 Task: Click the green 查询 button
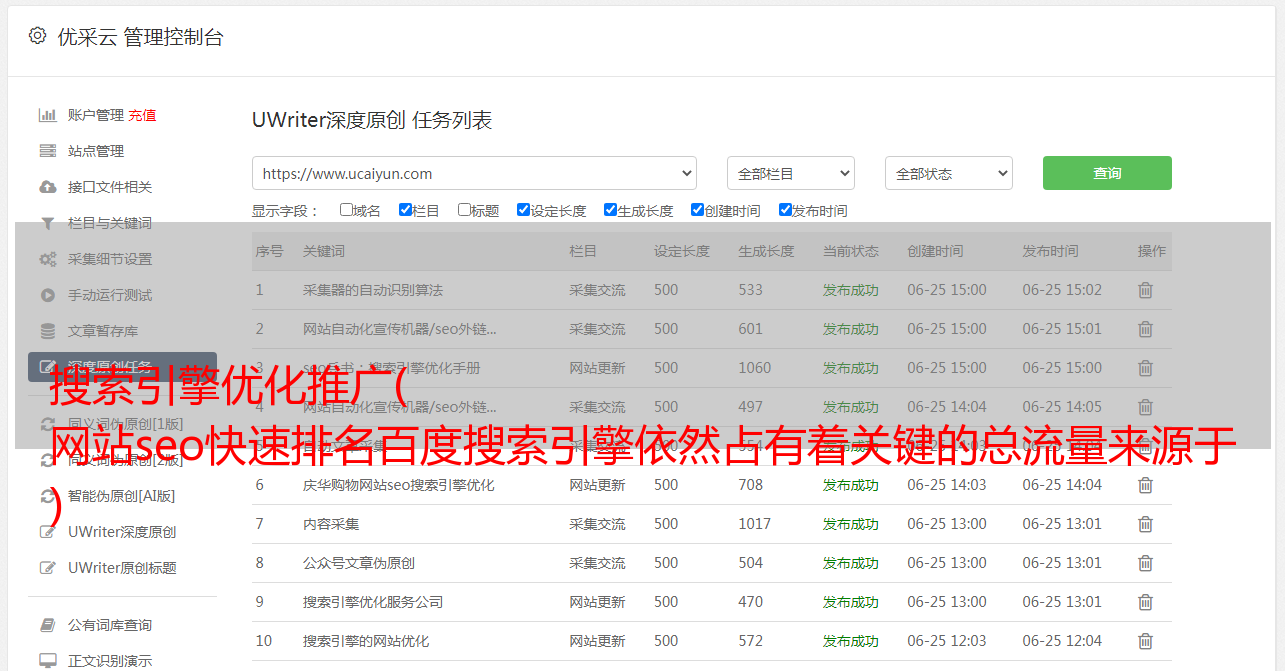click(1107, 173)
